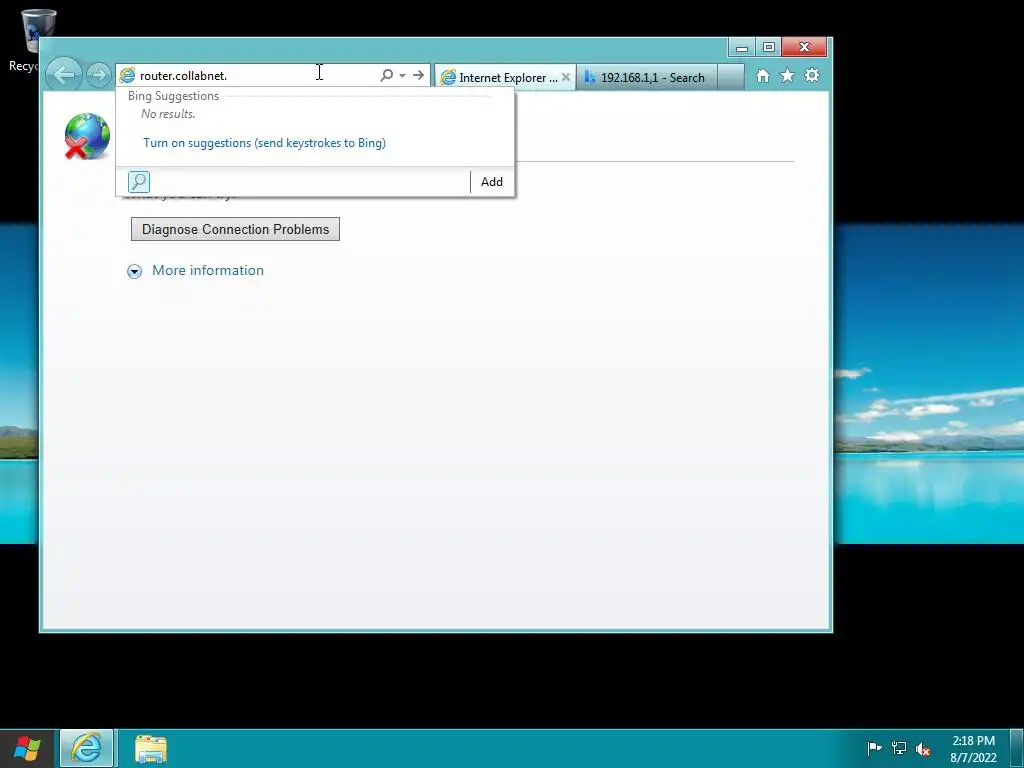This screenshot has width=1024, height=768.
Task: Expand the More information arrow
Action: pyautogui.click(x=135, y=271)
